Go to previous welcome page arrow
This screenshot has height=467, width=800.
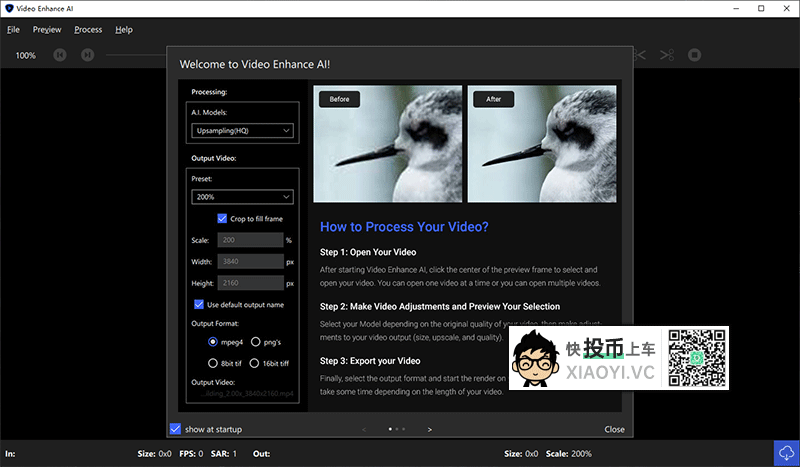click(x=364, y=429)
